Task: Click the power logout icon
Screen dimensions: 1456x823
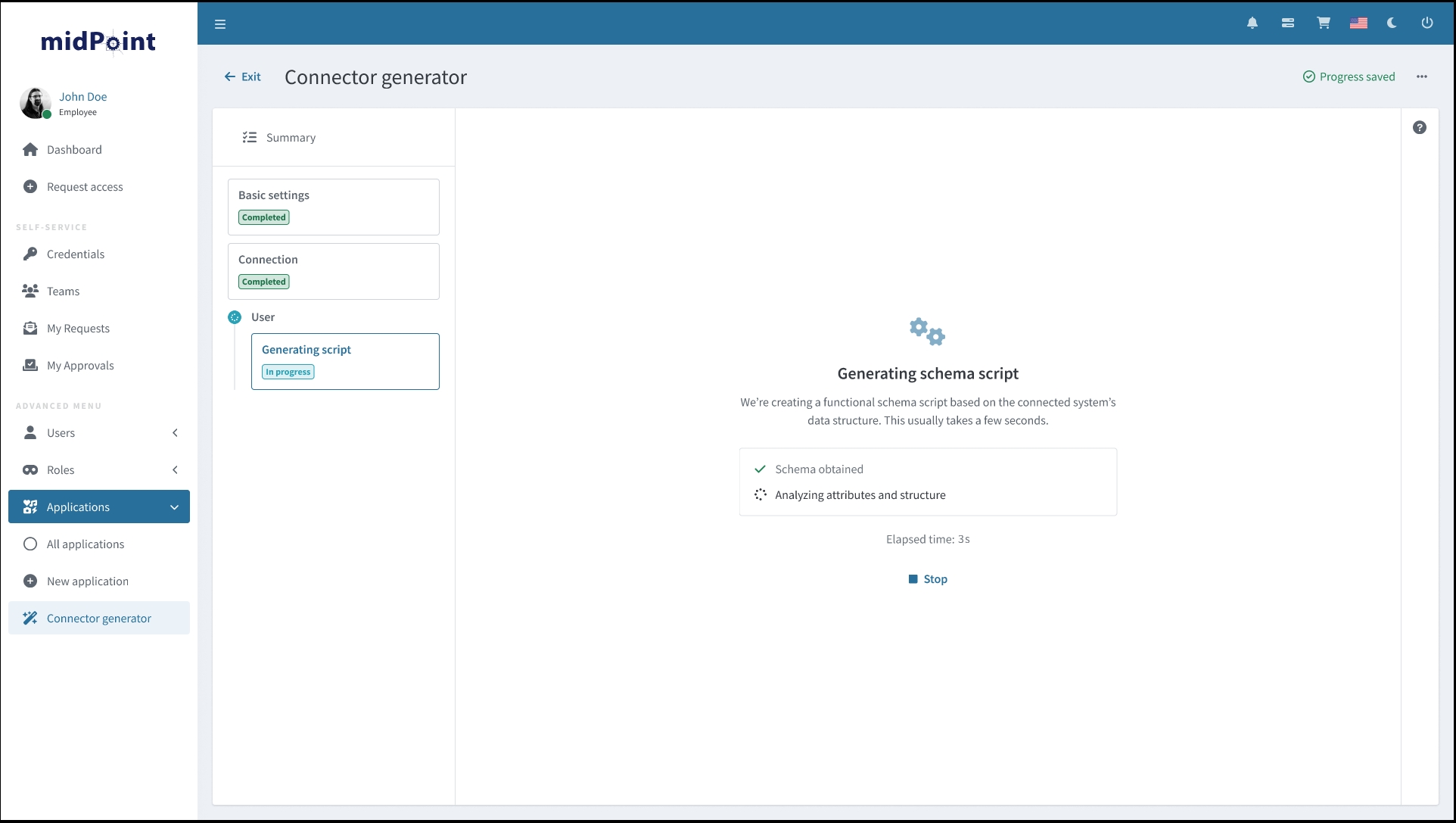Action: [x=1426, y=23]
